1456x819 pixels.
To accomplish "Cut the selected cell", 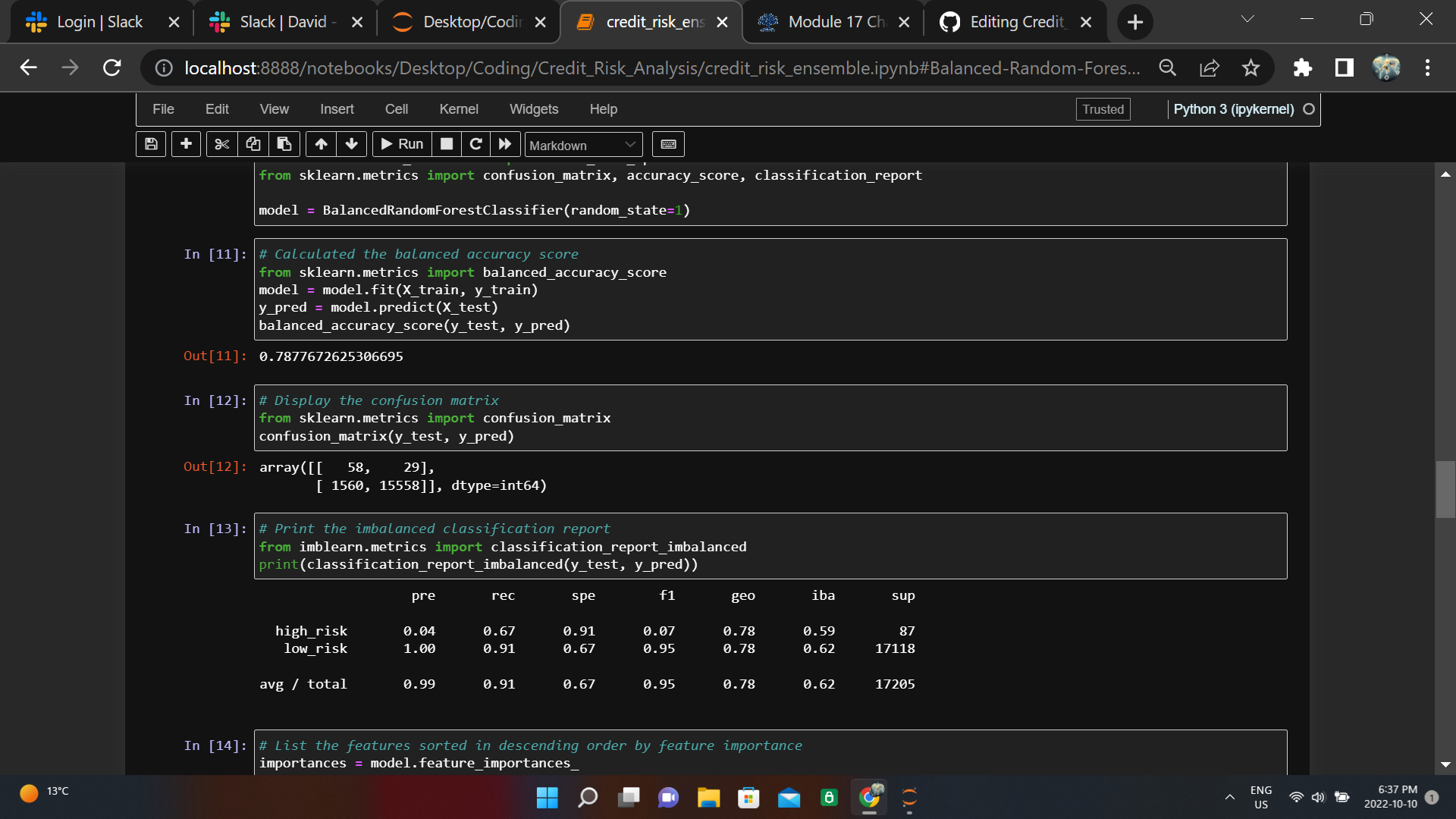I will point(221,144).
